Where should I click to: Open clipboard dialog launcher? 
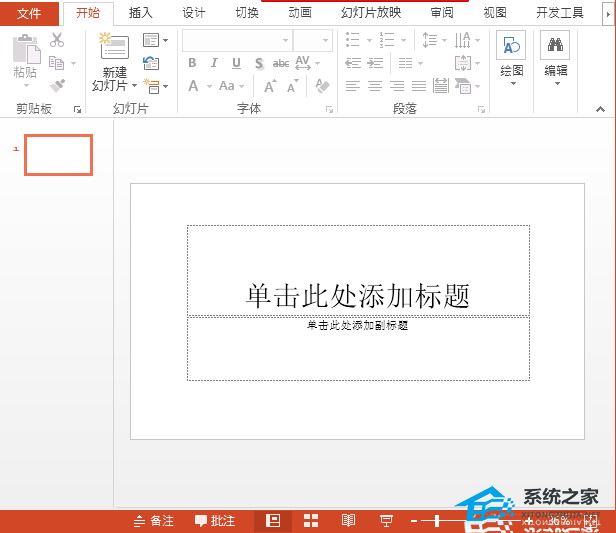click(77, 110)
